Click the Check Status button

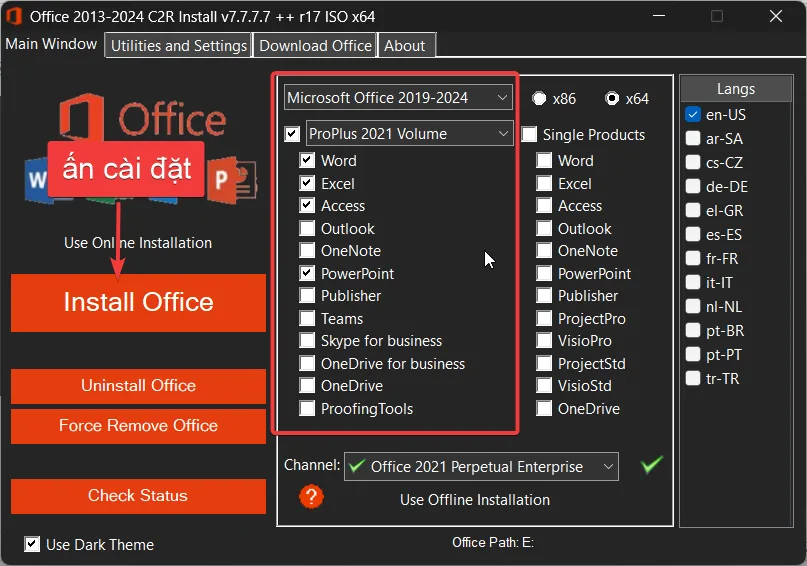pyautogui.click(x=138, y=496)
